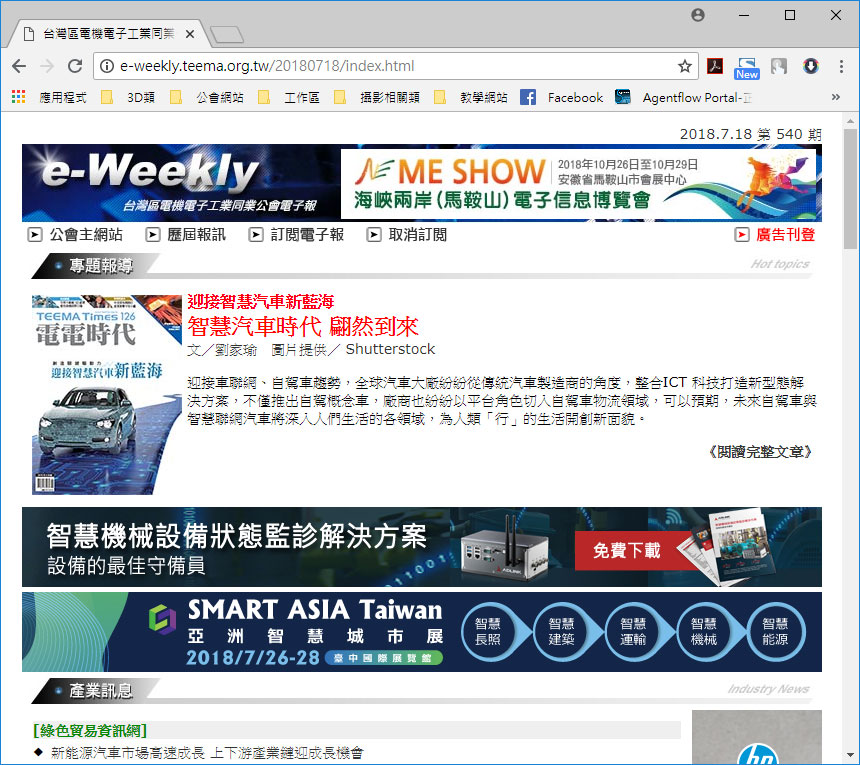Click the gray portrait extension icon
860x765 pixels.
pos(778,66)
